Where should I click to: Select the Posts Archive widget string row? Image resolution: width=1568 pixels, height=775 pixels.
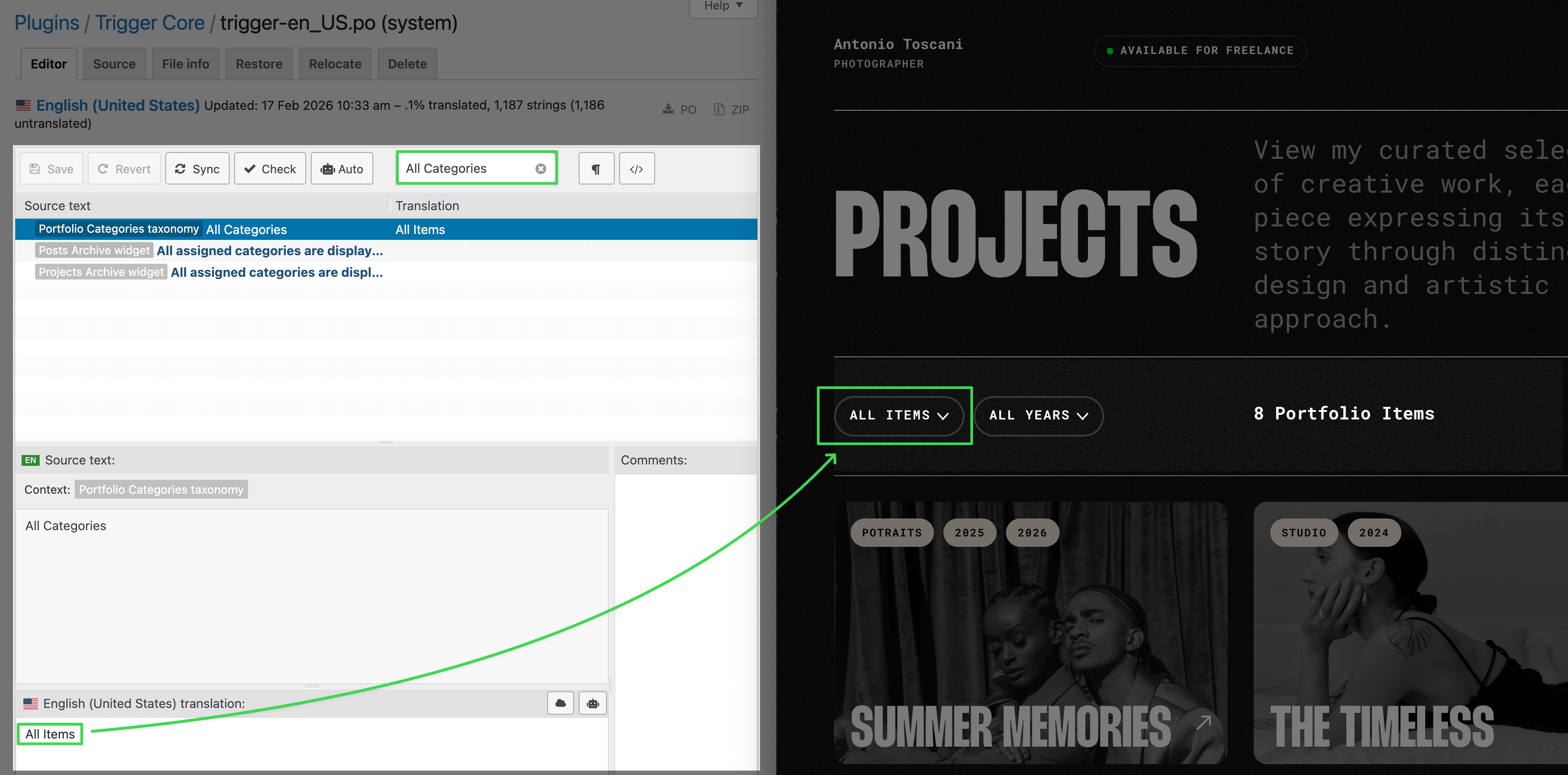386,251
